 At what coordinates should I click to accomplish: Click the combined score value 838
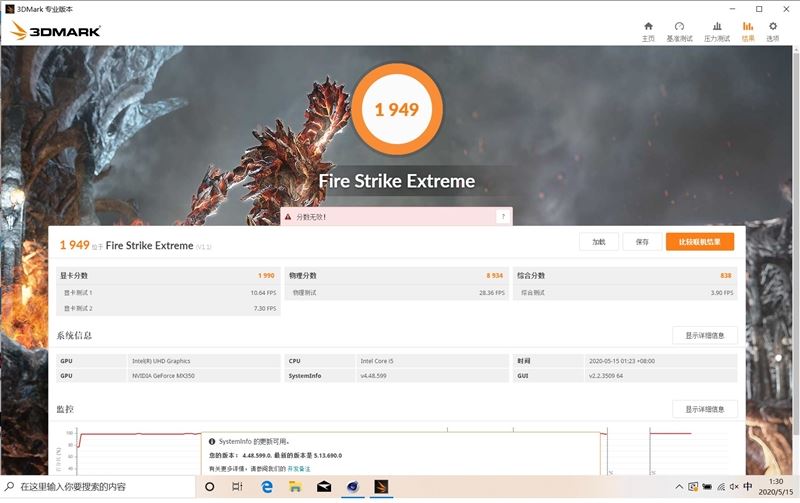pos(726,275)
